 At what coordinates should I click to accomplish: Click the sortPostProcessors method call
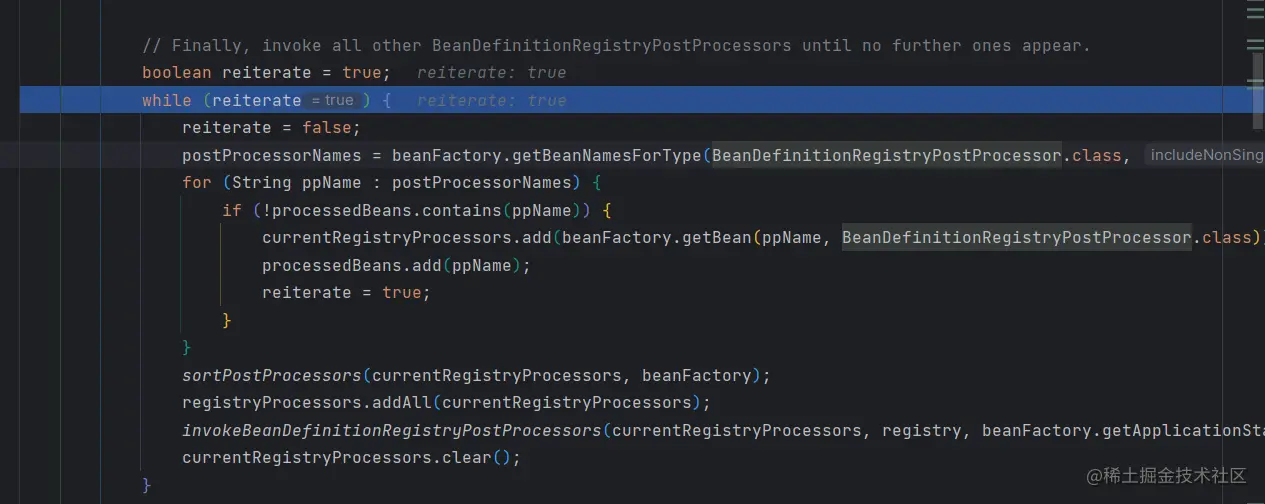[x=271, y=375]
